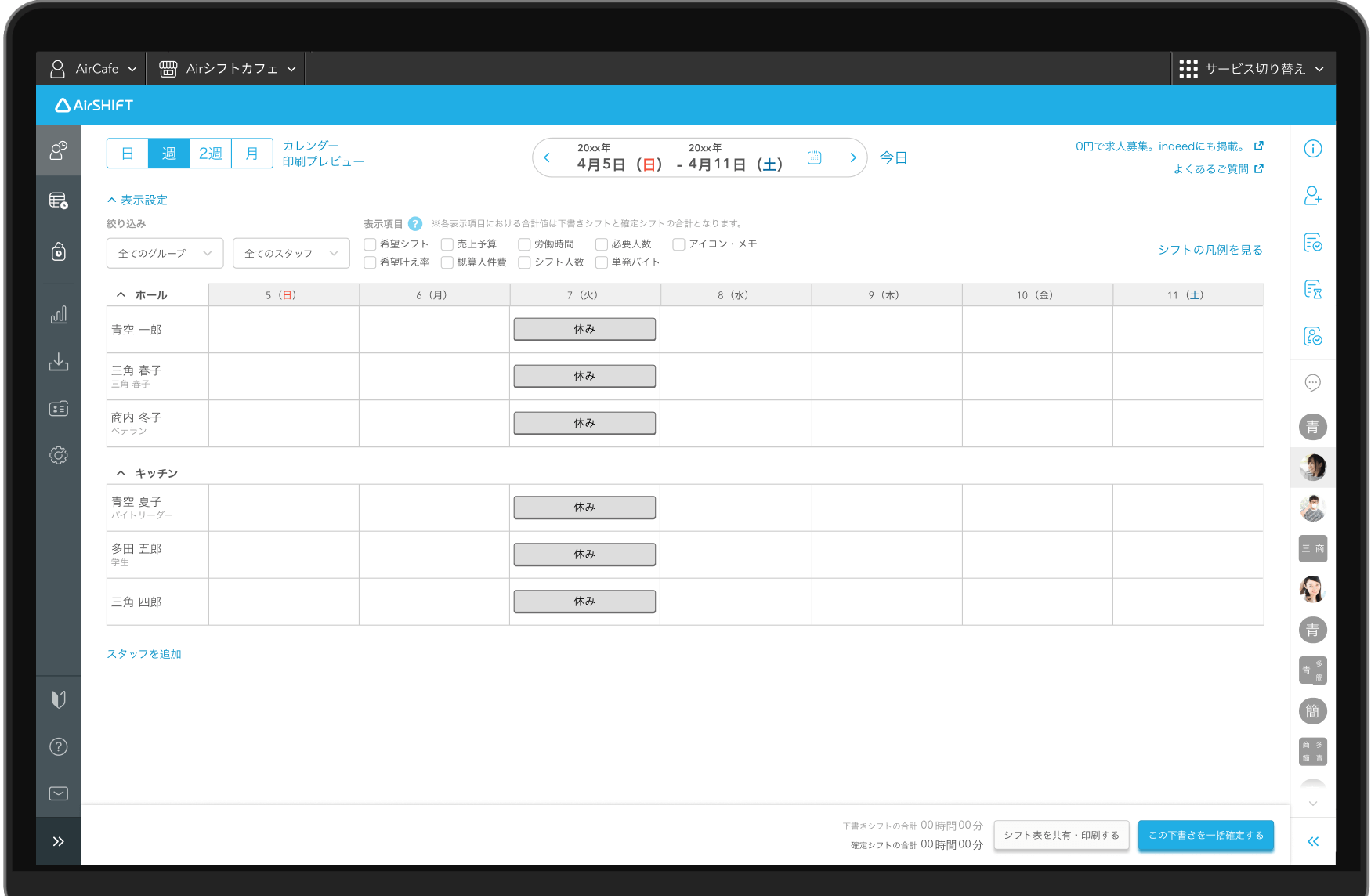Enable the 希望シフト checkbox
This screenshot has width=1371, height=896.
point(370,244)
